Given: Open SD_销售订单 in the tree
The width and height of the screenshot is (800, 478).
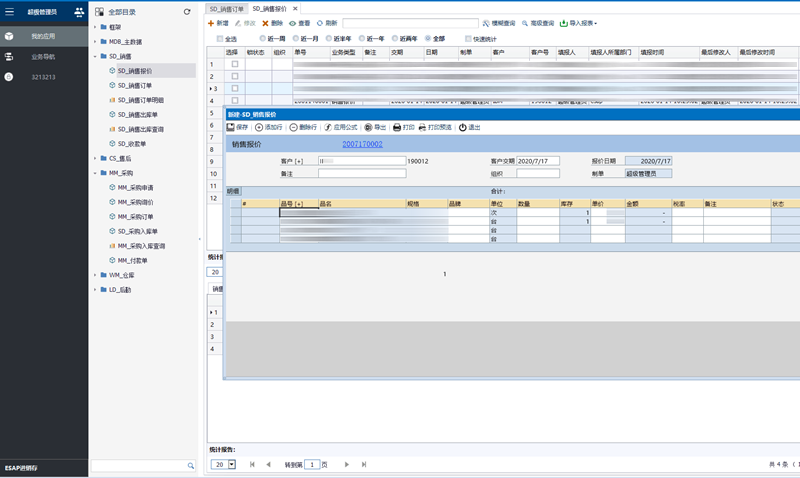Looking at the screenshot, I should point(135,85).
